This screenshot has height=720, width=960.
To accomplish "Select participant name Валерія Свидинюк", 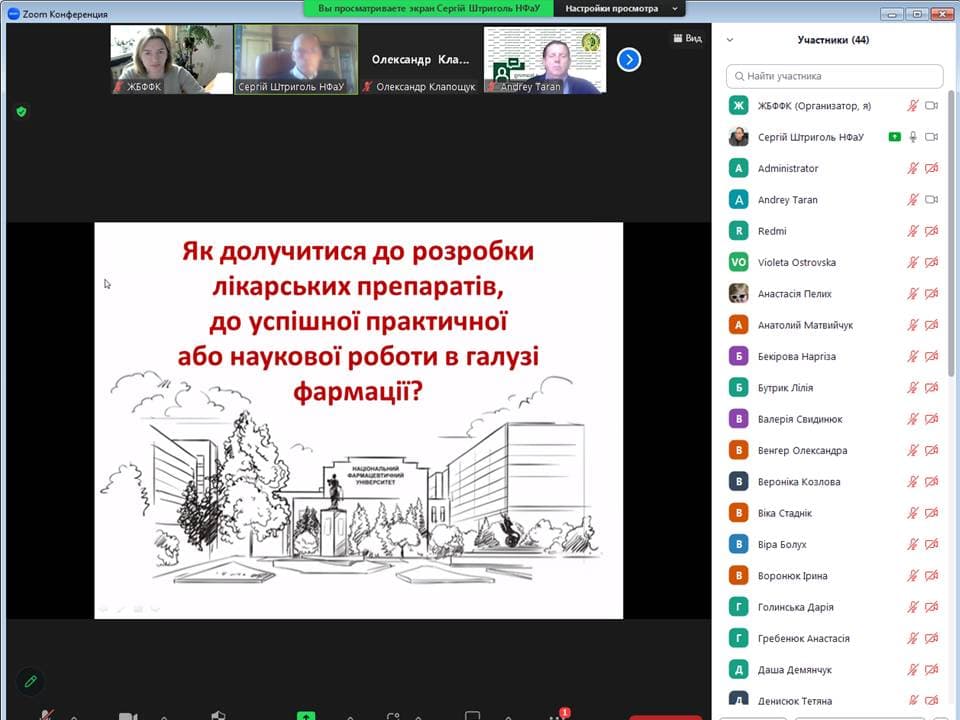I will pyautogui.click(x=800, y=419).
